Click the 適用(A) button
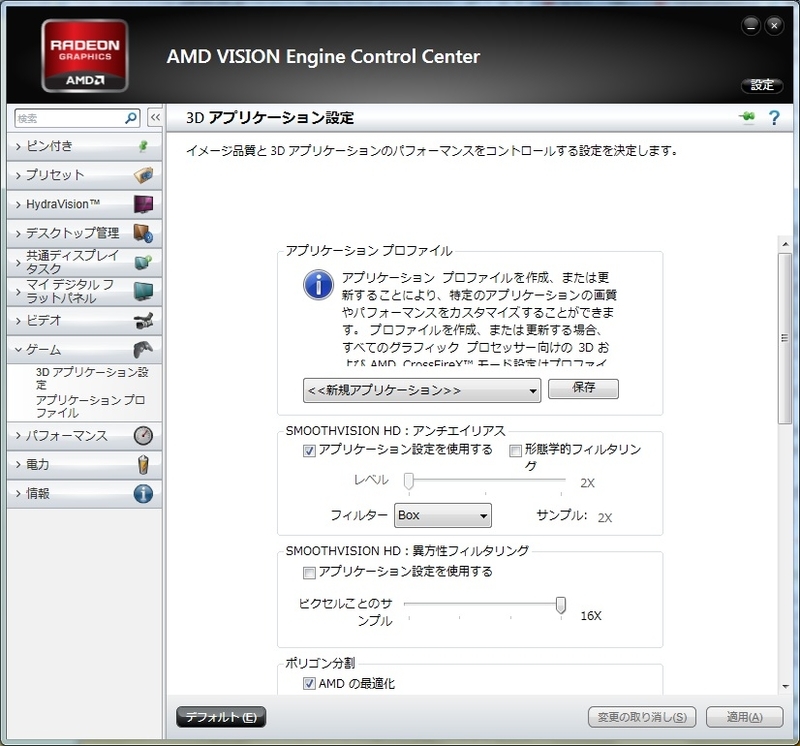 [744, 717]
